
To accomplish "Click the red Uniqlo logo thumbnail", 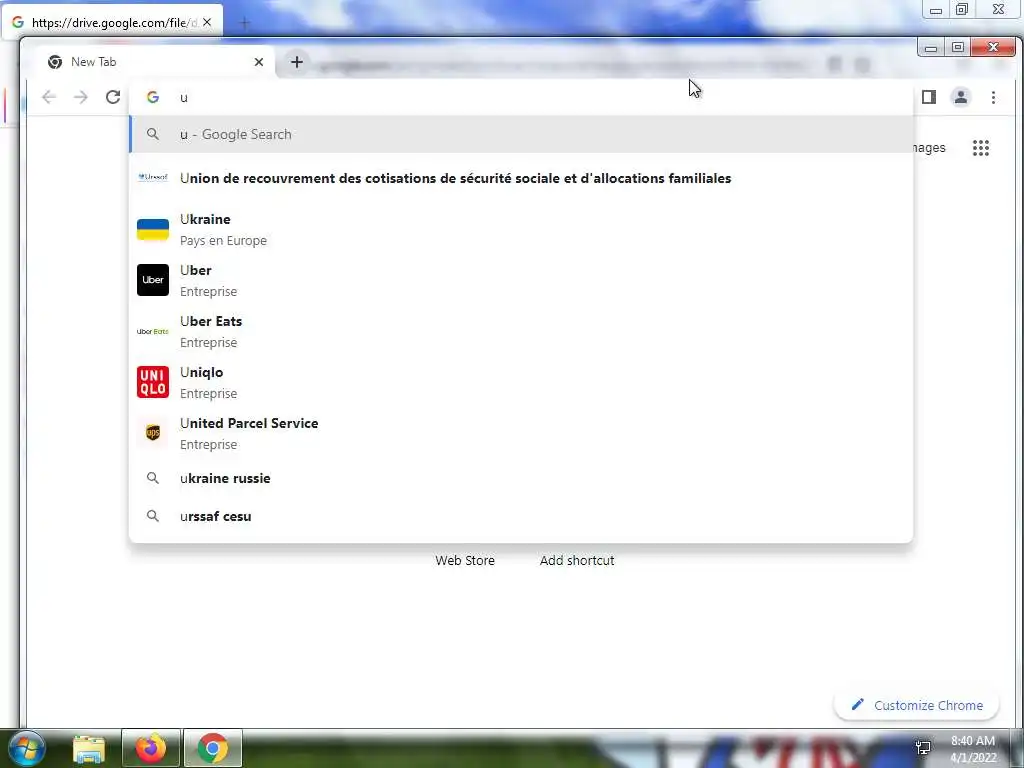I will pos(153,382).
